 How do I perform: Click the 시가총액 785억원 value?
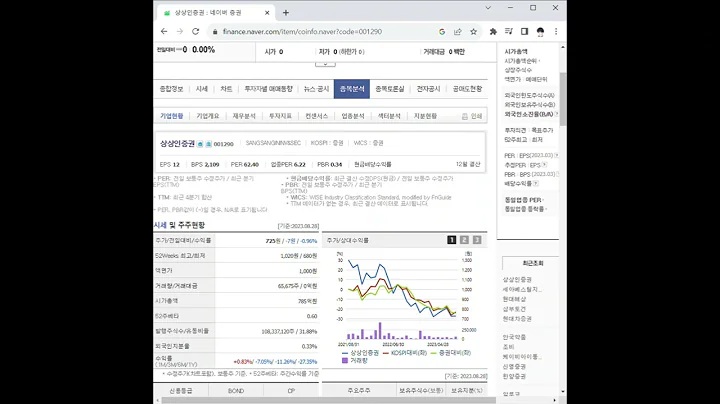coord(307,302)
